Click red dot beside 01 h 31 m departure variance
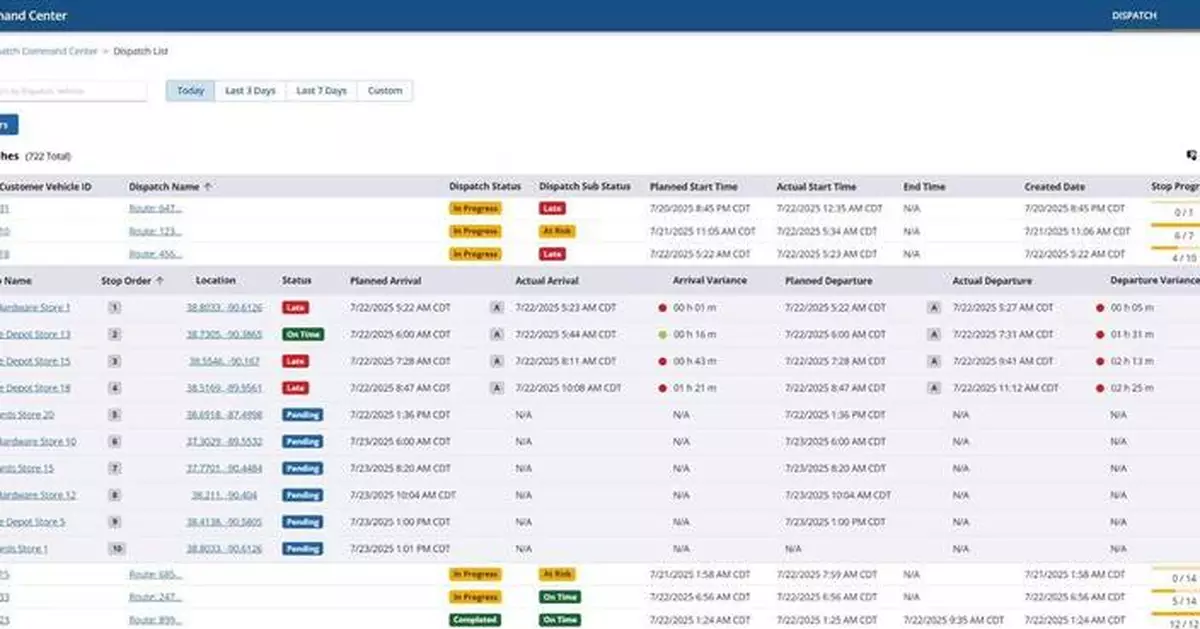 point(1100,334)
